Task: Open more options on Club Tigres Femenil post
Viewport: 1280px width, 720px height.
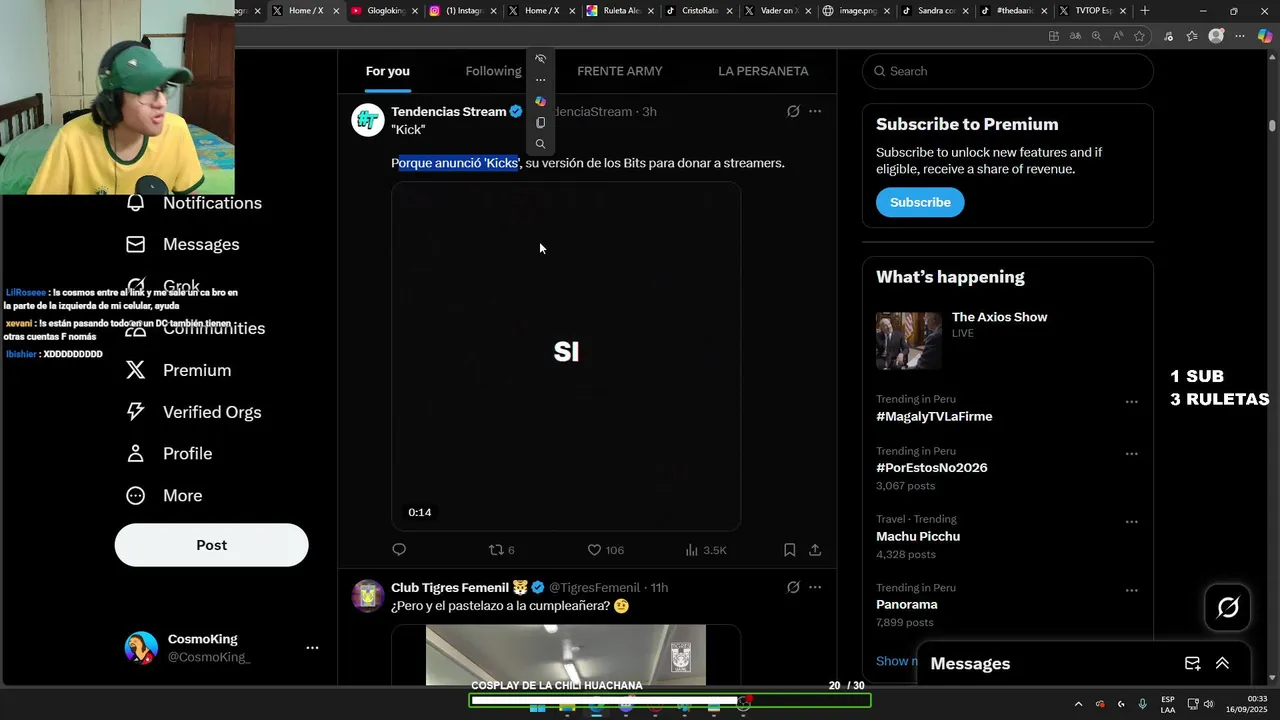Action: click(815, 588)
